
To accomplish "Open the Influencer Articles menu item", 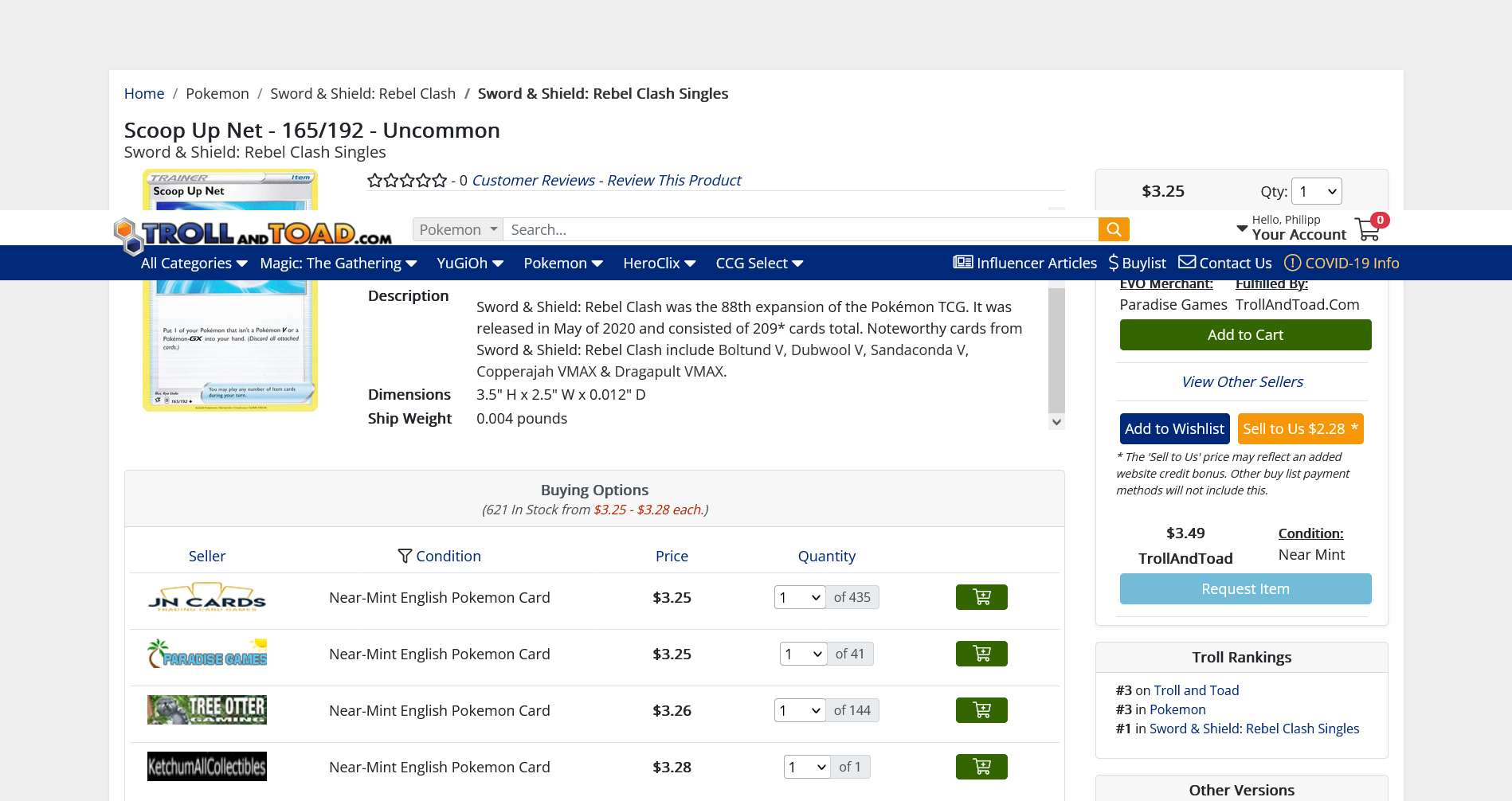I will [x=1025, y=263].
